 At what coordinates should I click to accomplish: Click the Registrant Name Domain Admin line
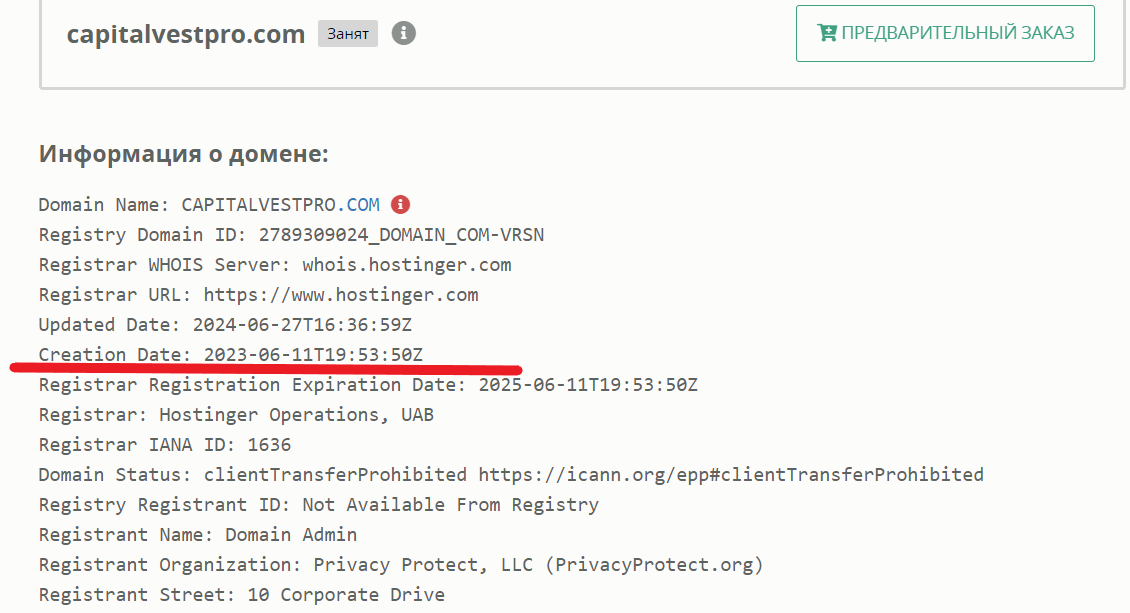[x=198, y=535]
